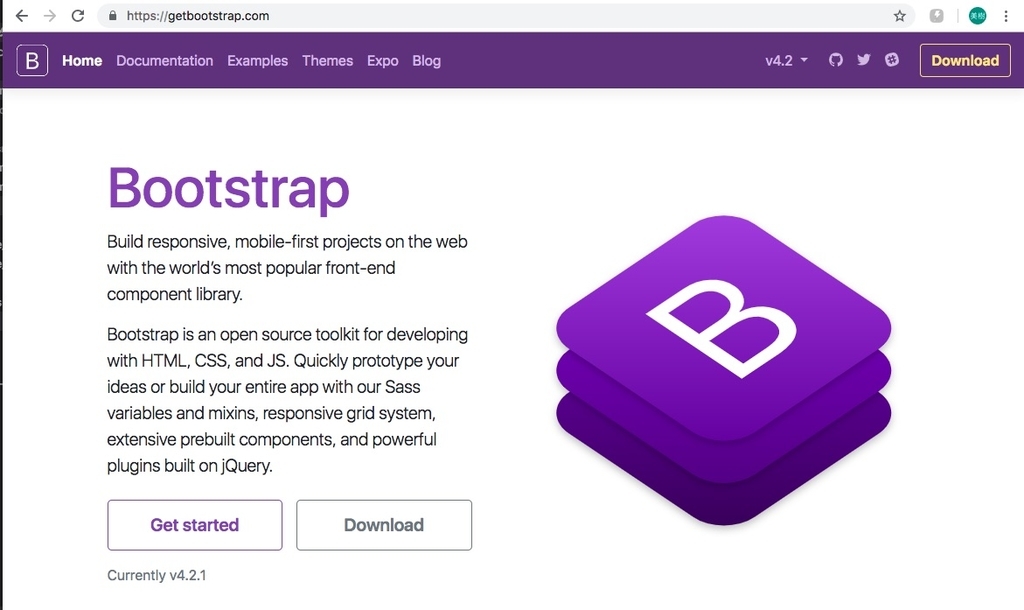Click the Download button below the description
Screen dimensions: 1024x610
(384, 525)
